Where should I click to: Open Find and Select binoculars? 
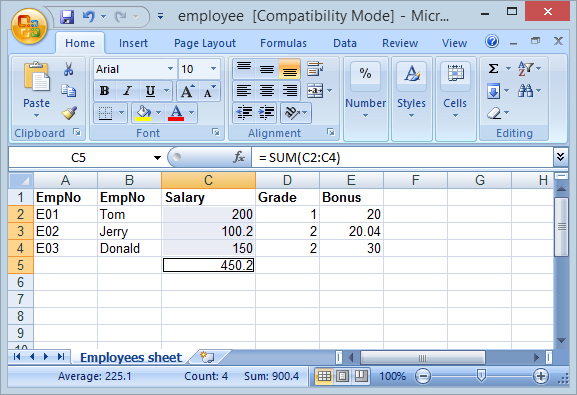tap(529, 91)
